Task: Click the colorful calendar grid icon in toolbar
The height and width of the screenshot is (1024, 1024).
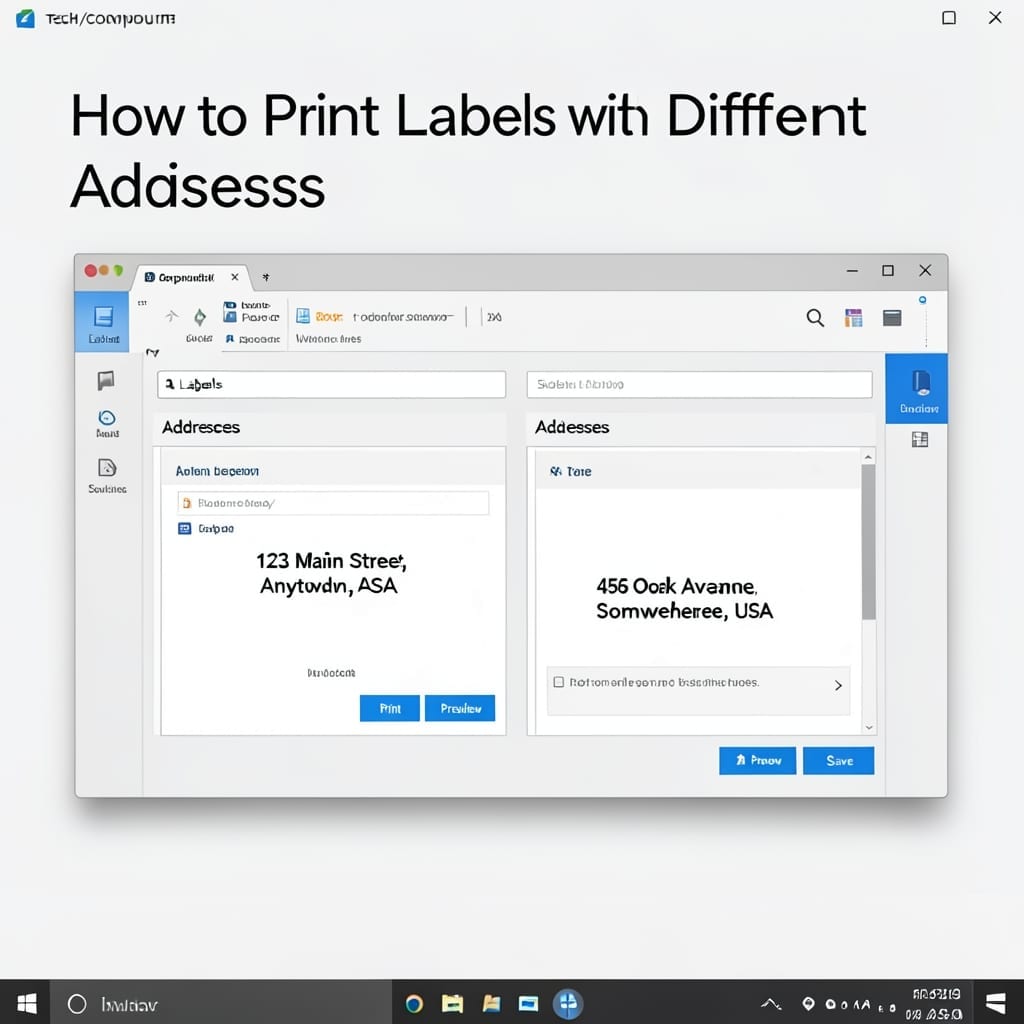Action: pos(853,318)
